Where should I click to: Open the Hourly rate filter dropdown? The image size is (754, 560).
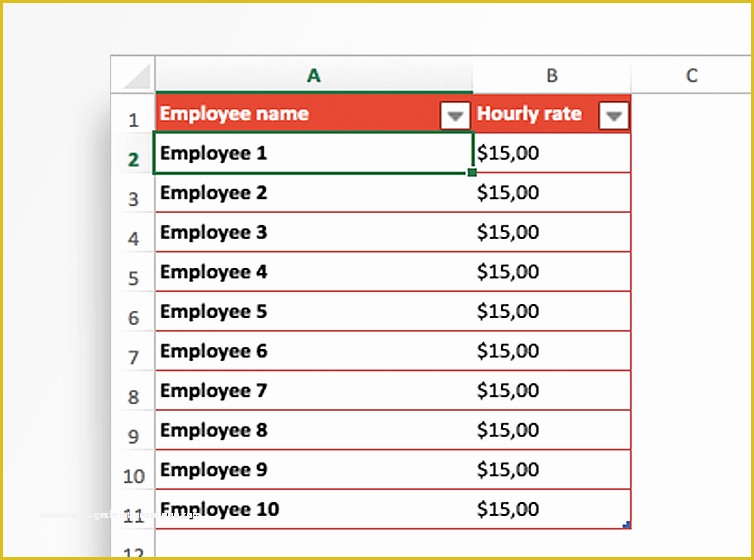[614, 115]
